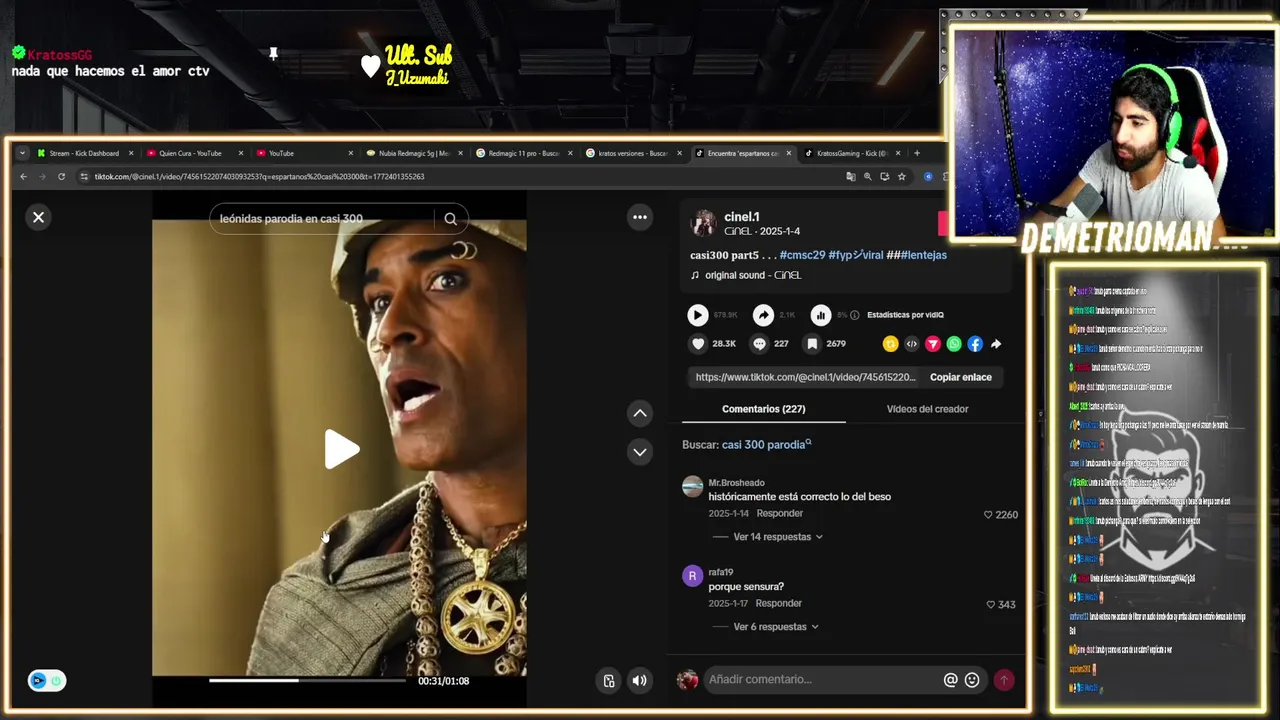Select the video URL text field
The height and width of the screenshot is (720, 1280).
click(x=805, y=377)
